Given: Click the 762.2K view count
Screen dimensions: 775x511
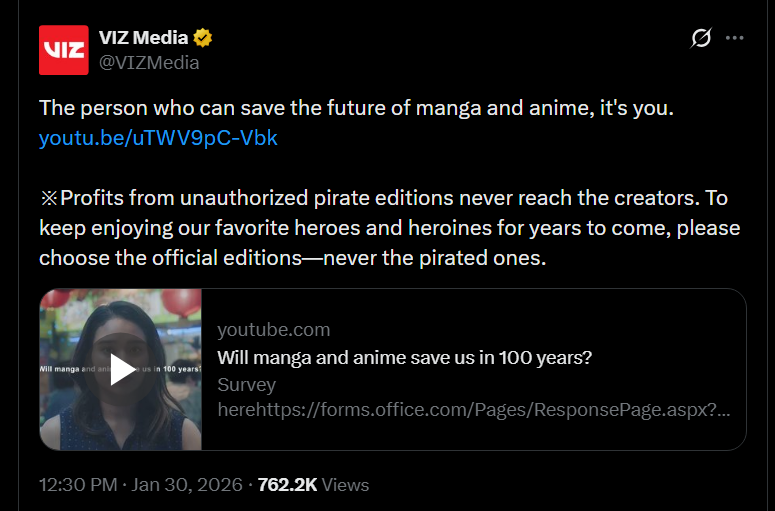Looking at the screenshot, I should click(287, 485).
